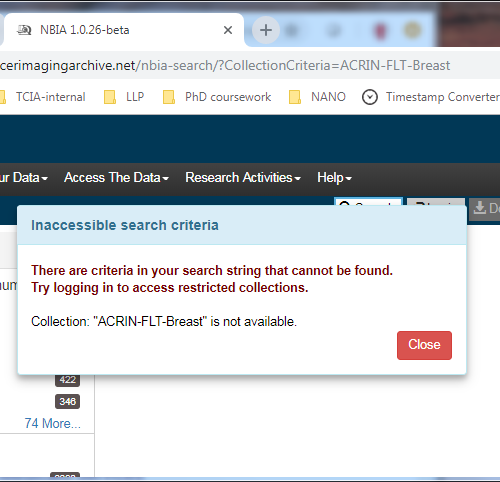The image size is (500, 482).
Task: Click the NBIA favicon on the browser tab
Action: (24, 30)
